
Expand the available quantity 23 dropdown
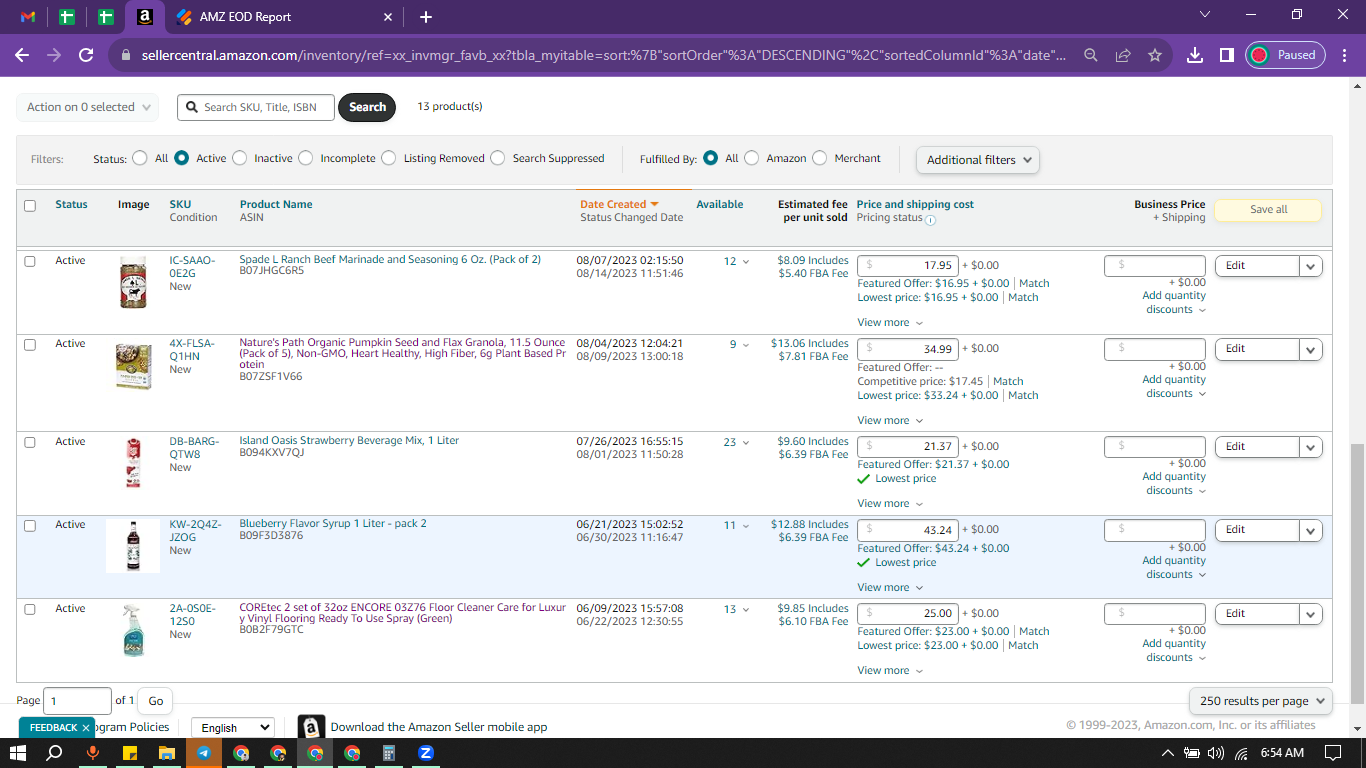click(737, 443)
